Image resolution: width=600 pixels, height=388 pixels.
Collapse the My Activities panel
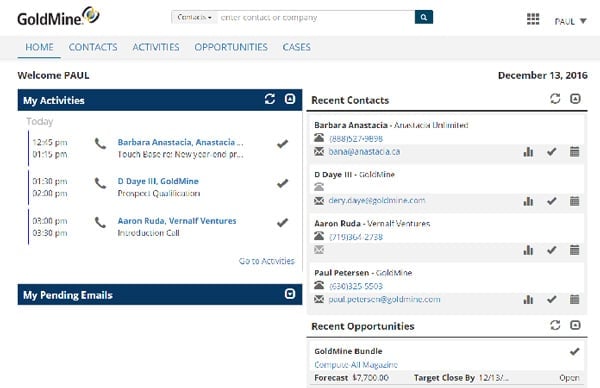[x=290, y=99]
